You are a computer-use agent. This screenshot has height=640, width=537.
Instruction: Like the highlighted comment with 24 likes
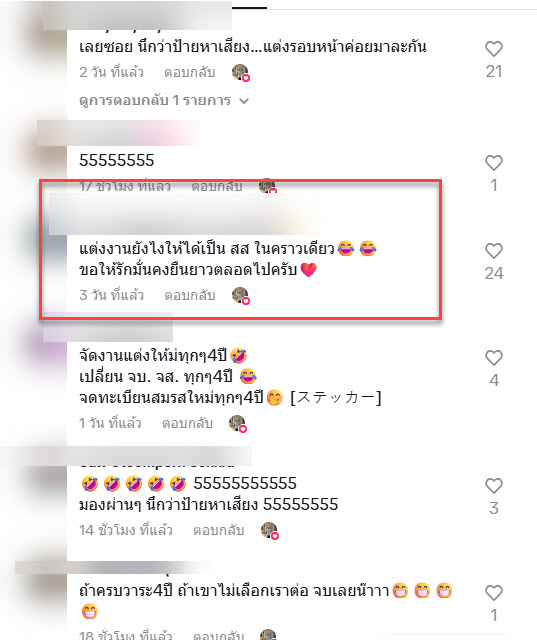tap(494, 251)
